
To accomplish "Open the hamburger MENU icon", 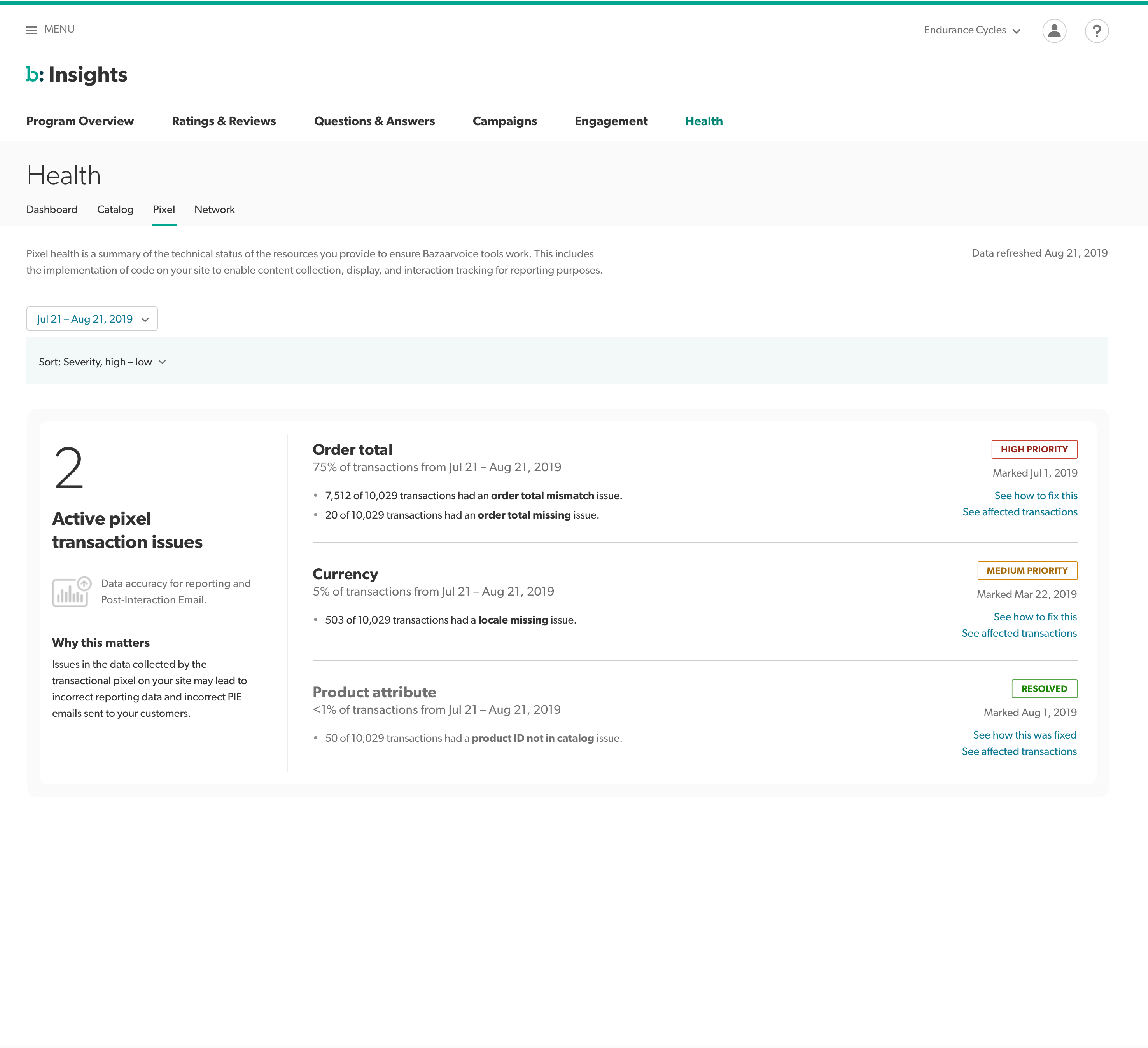I will point(32,30).
